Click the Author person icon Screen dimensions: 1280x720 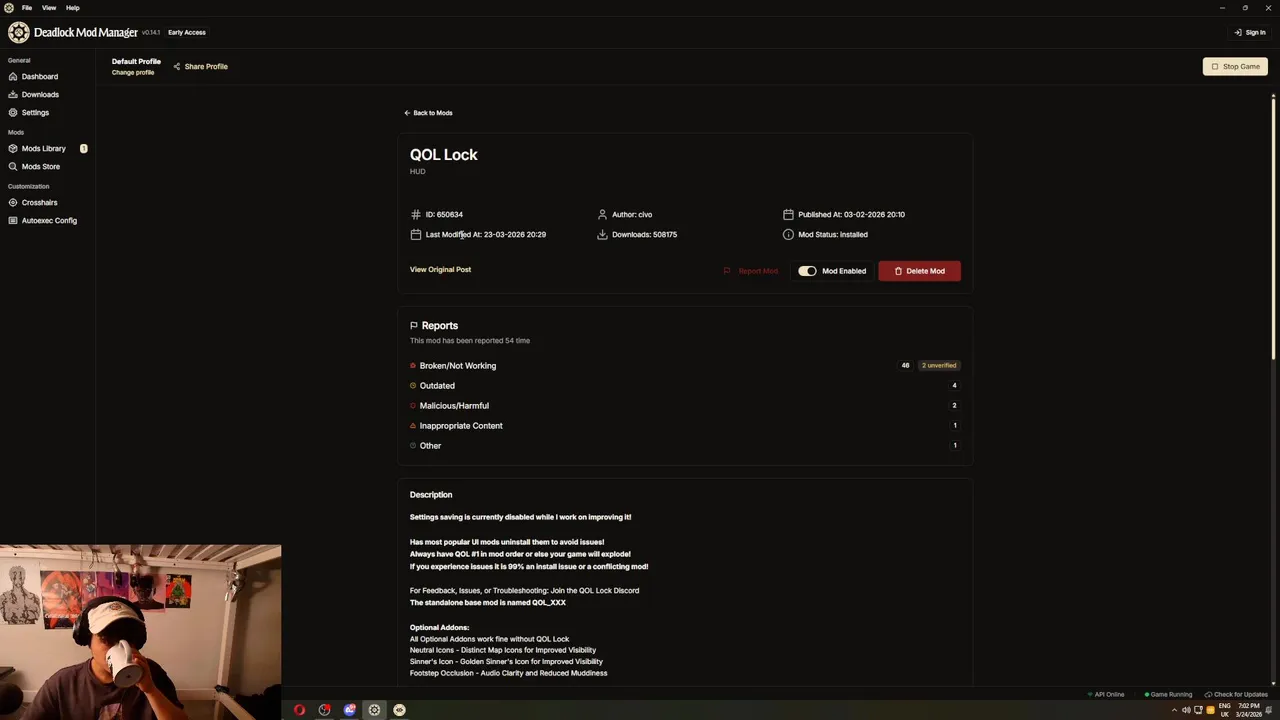[x=602, y=214]
